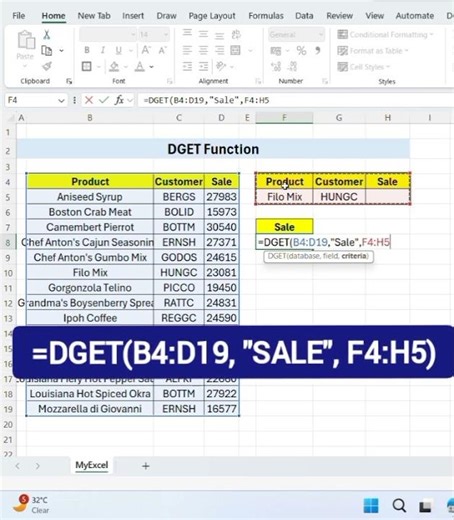Click the Comma Style icon
The width and height of the screenshot is (454, 520).
pyautogui.click(x=318, y=51)
